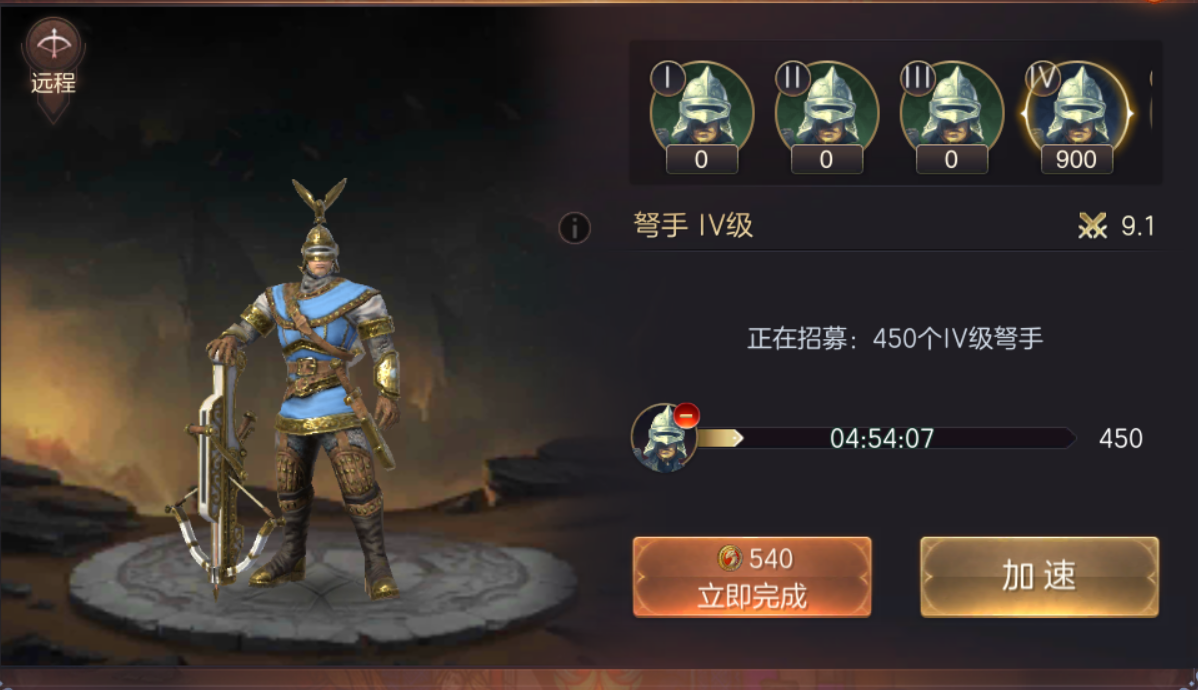Click the 弩手 IV级 unit title
The height and width of the screenshot is (690, 1198).
point(693,225)
